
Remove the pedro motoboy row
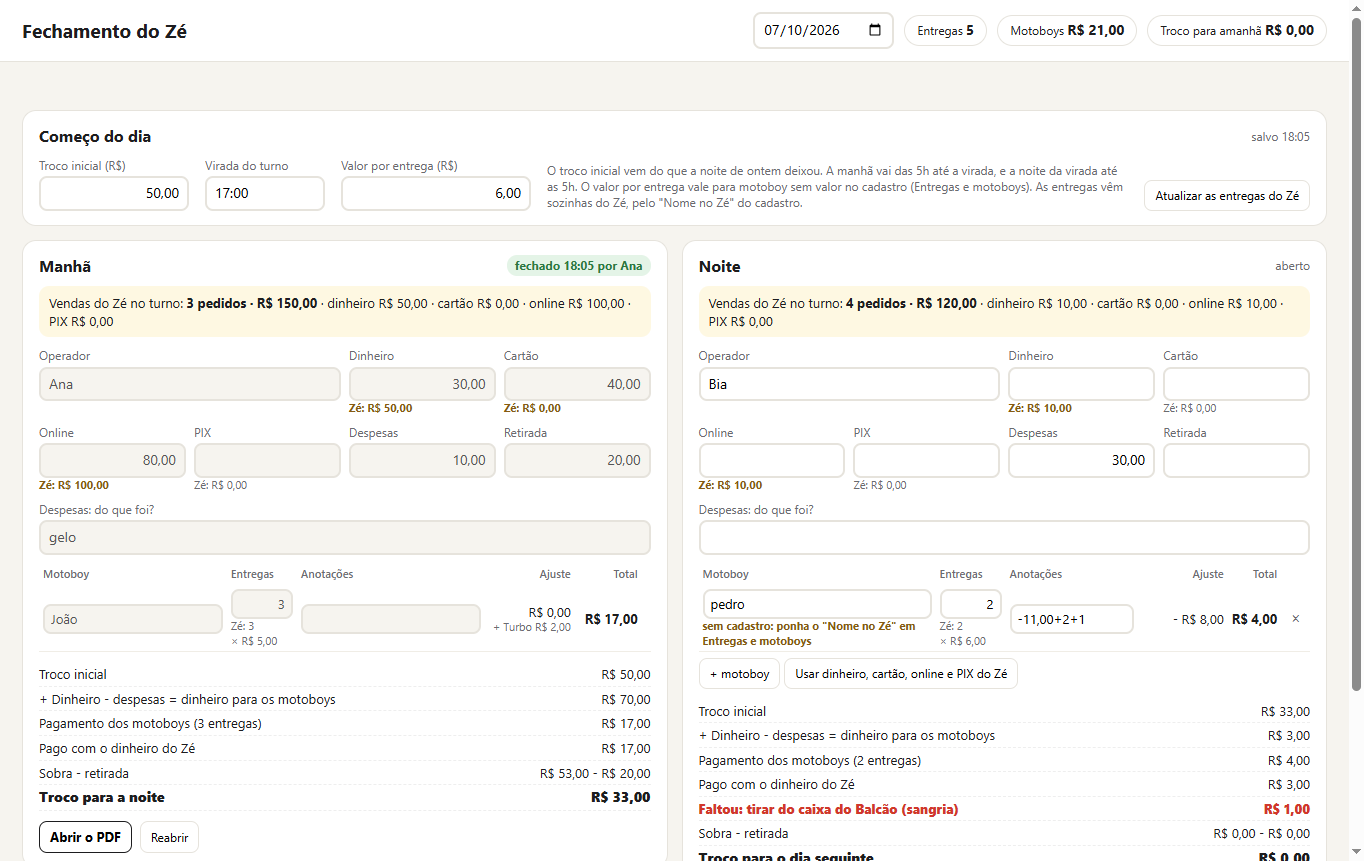click(1296, 619)
